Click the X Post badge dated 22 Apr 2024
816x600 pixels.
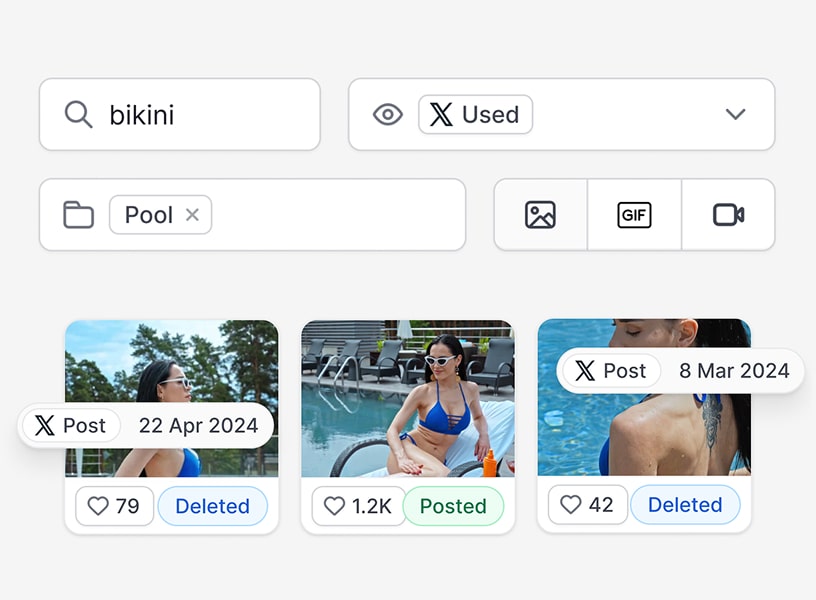click(x=71, y=426)
